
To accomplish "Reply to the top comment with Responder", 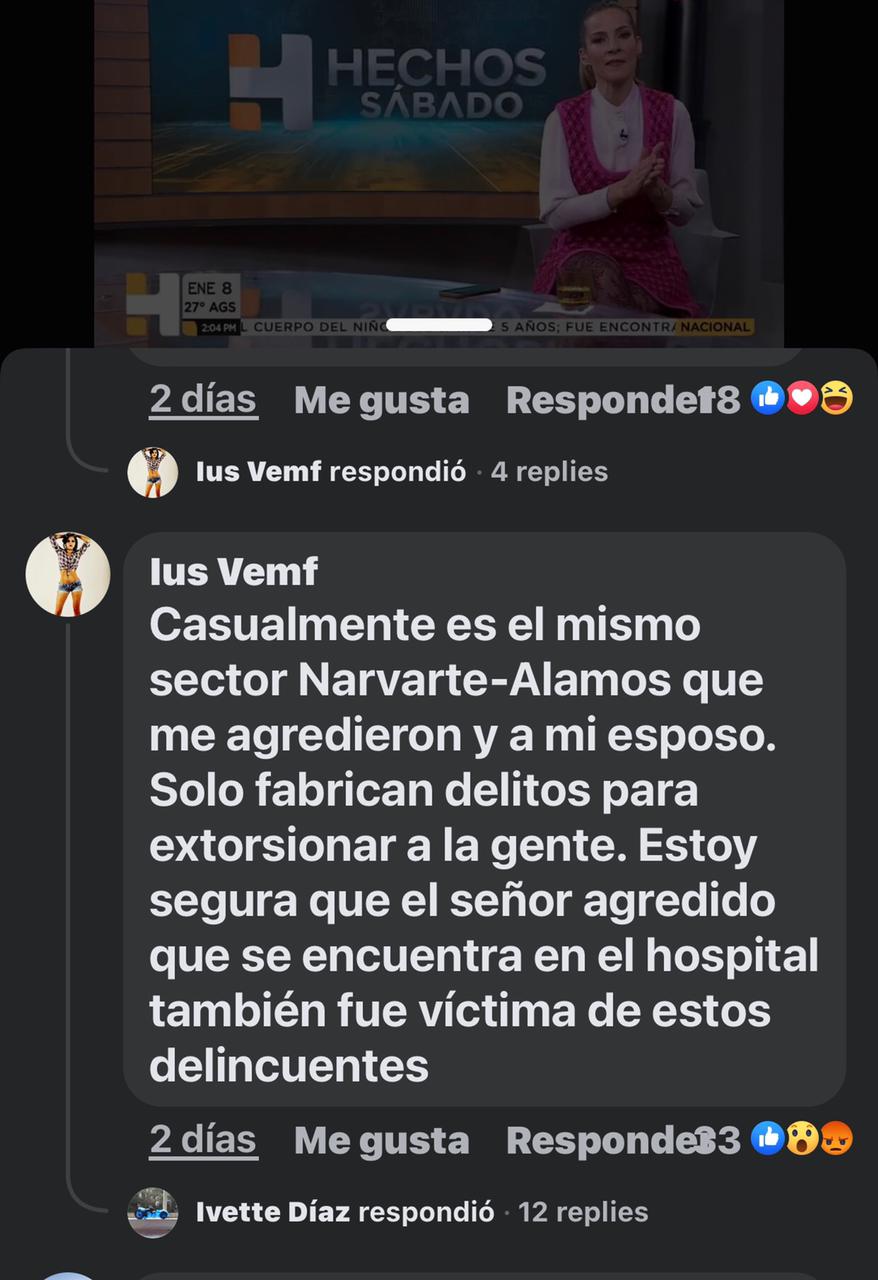I will click(x=605, y=401).
